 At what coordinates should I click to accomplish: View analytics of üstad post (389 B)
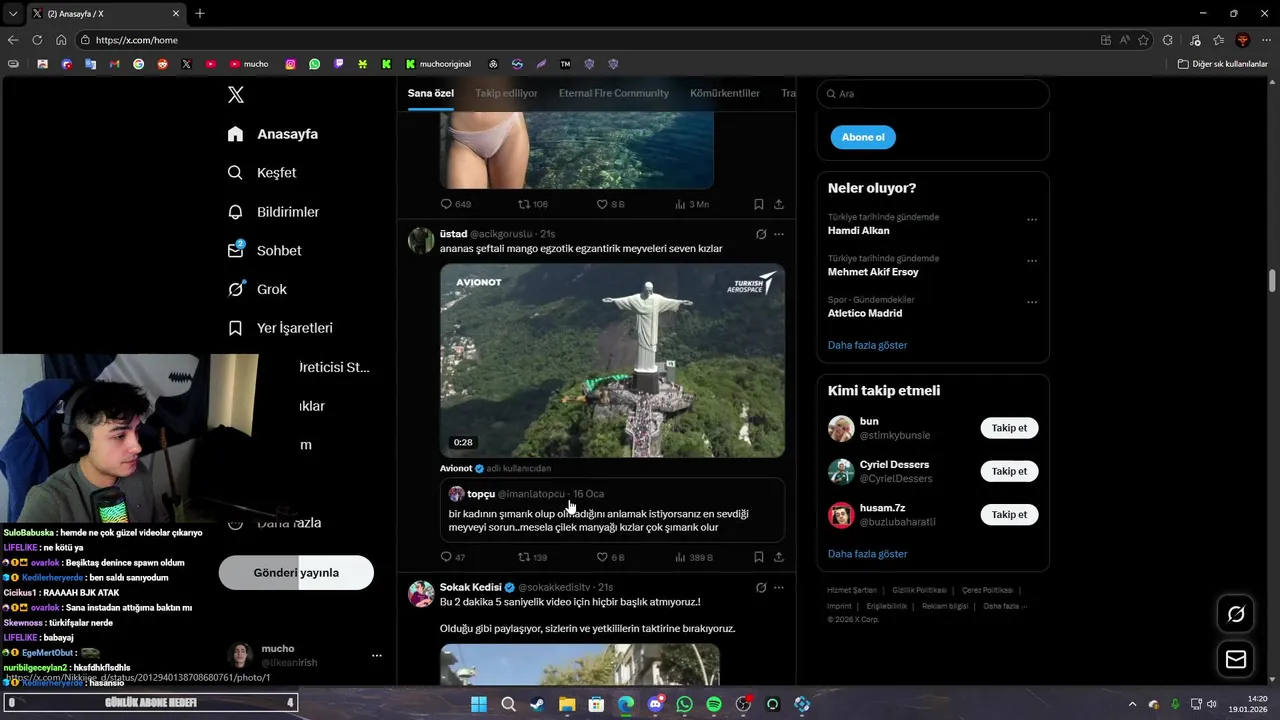coord(694,557)
